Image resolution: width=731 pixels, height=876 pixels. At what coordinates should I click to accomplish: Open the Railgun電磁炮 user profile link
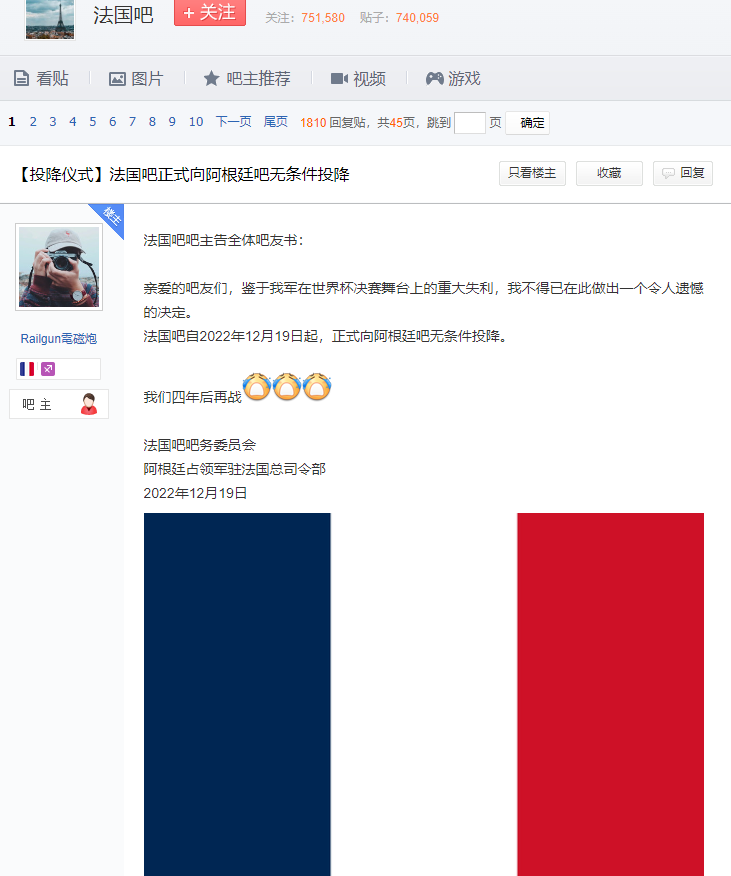tap(59, 339)
